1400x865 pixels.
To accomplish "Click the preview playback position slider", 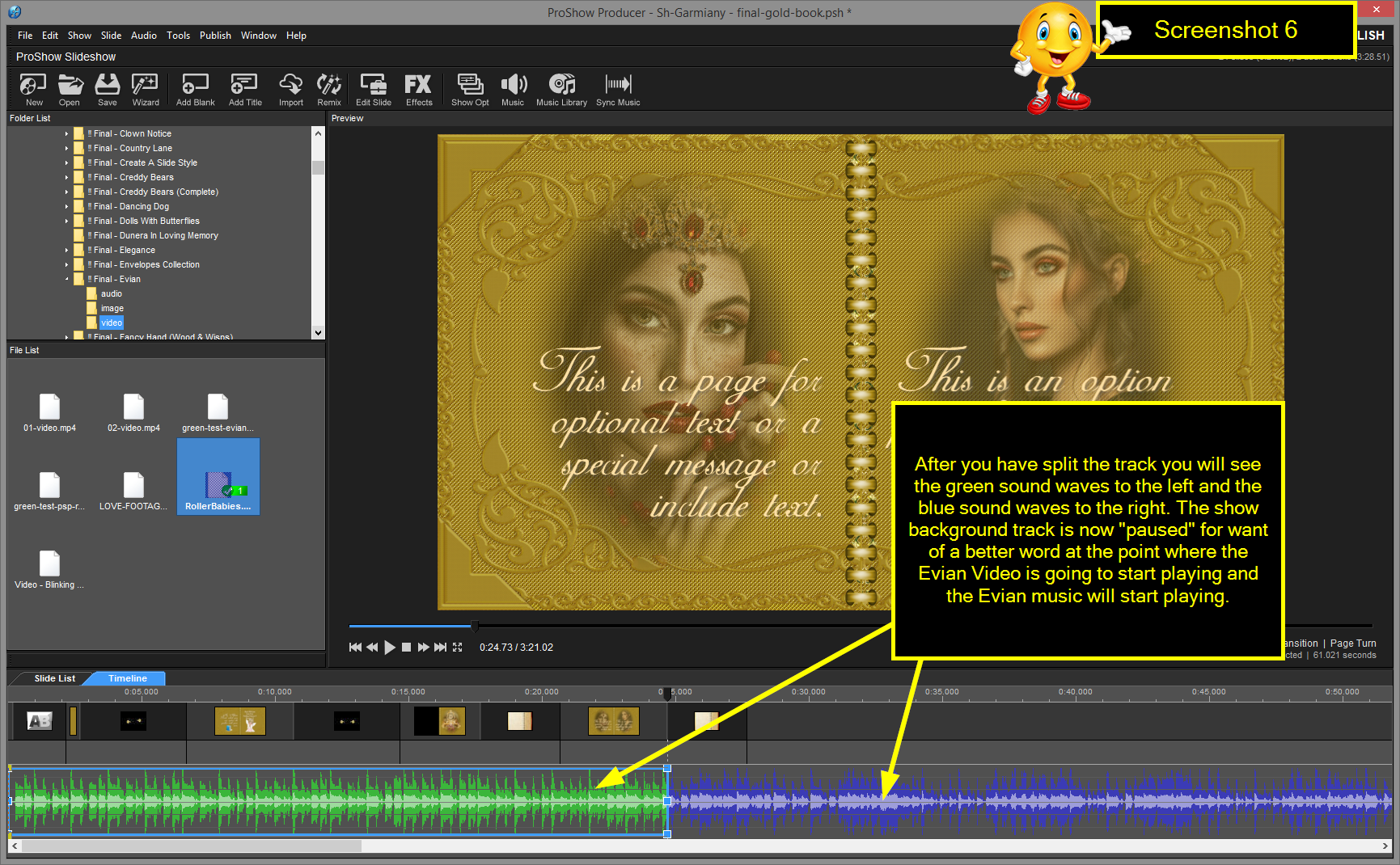I will [475, 626].
